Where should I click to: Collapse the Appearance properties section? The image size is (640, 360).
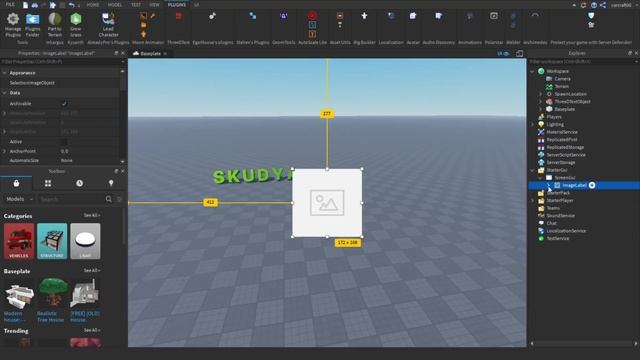click(x=4, y=73)
